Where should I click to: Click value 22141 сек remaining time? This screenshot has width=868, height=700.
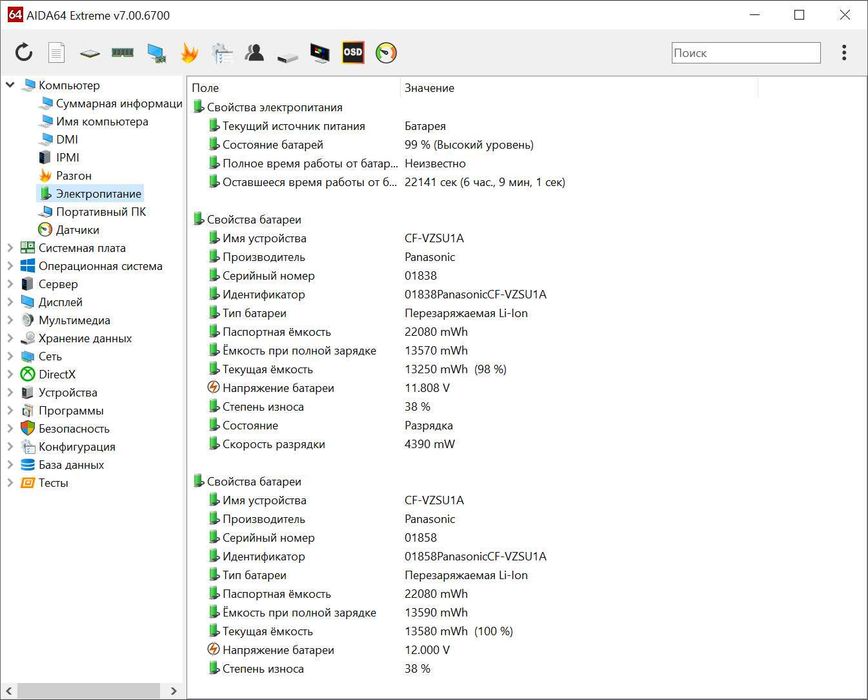484,182
